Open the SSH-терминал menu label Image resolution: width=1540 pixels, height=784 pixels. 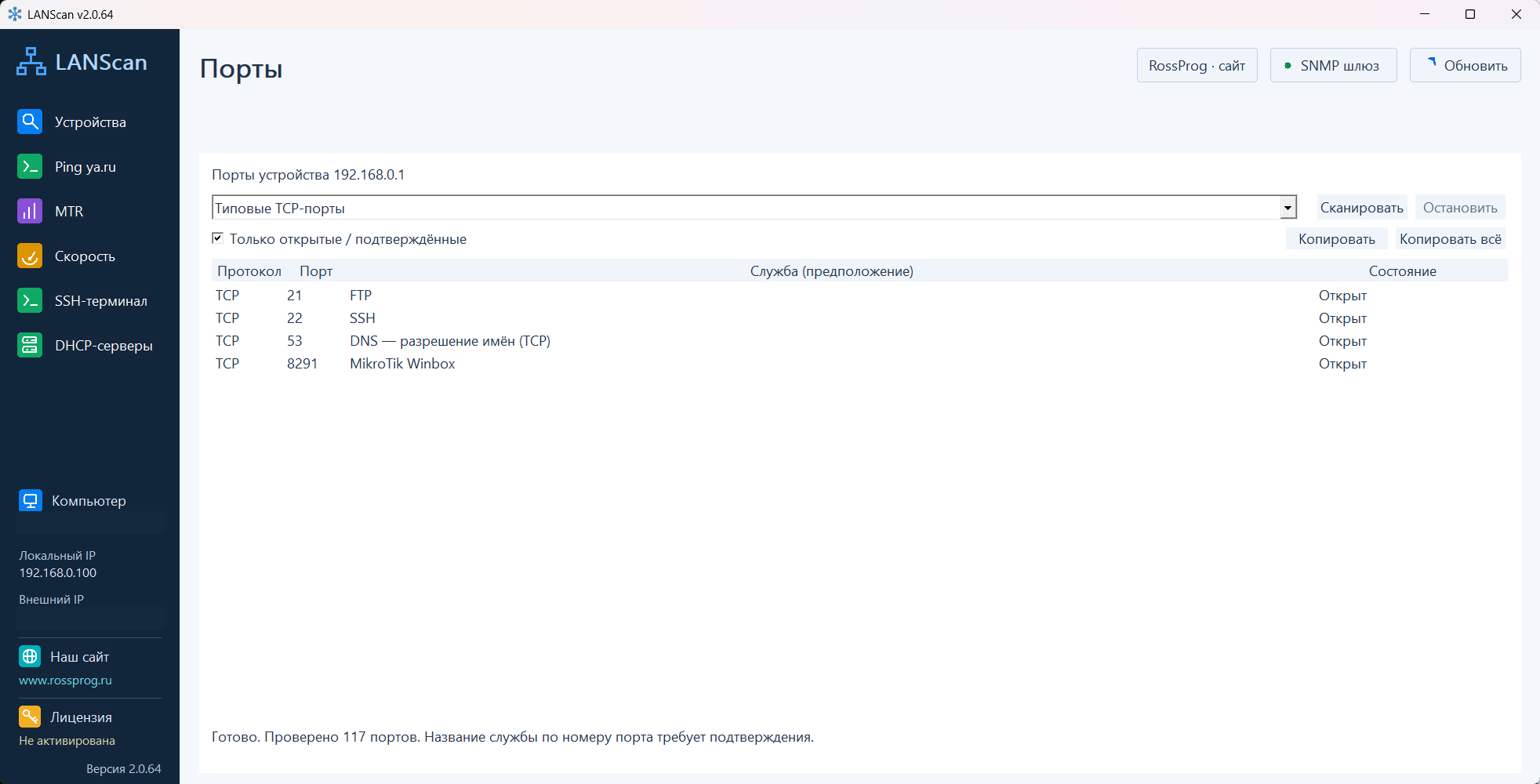[101, 301]
